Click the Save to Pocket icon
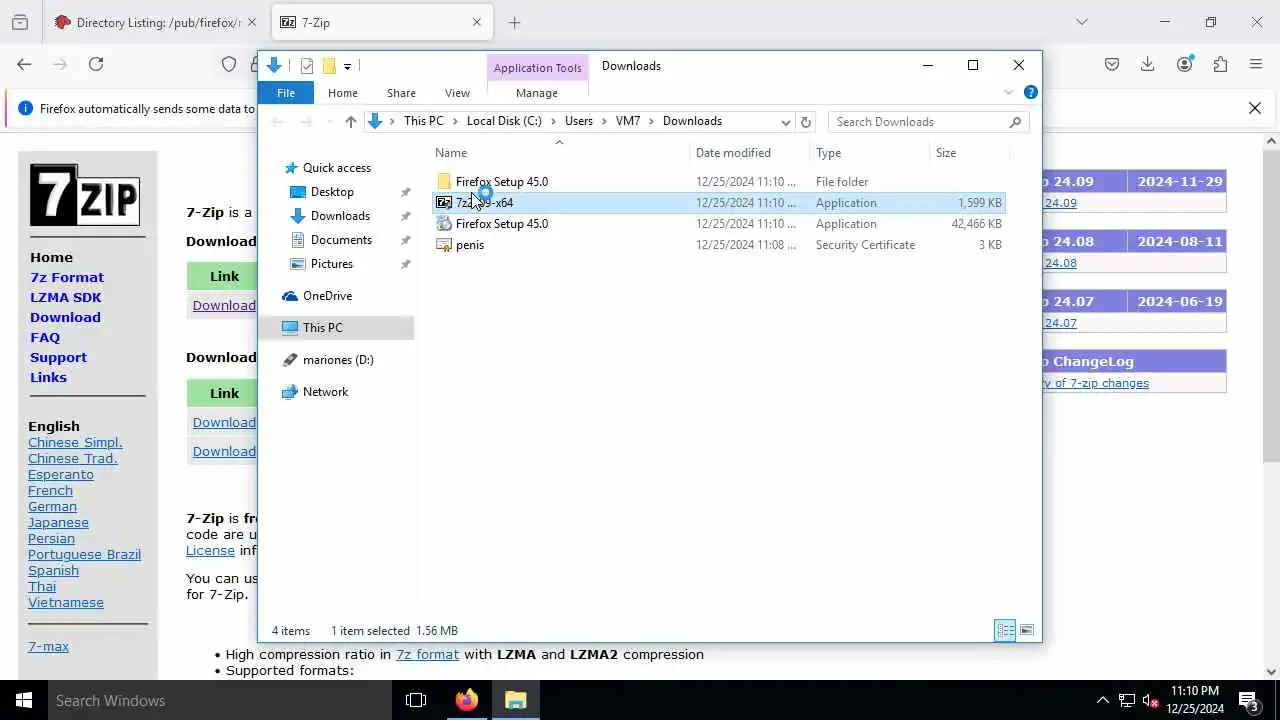1280x720 pixels. point(1112,64)
